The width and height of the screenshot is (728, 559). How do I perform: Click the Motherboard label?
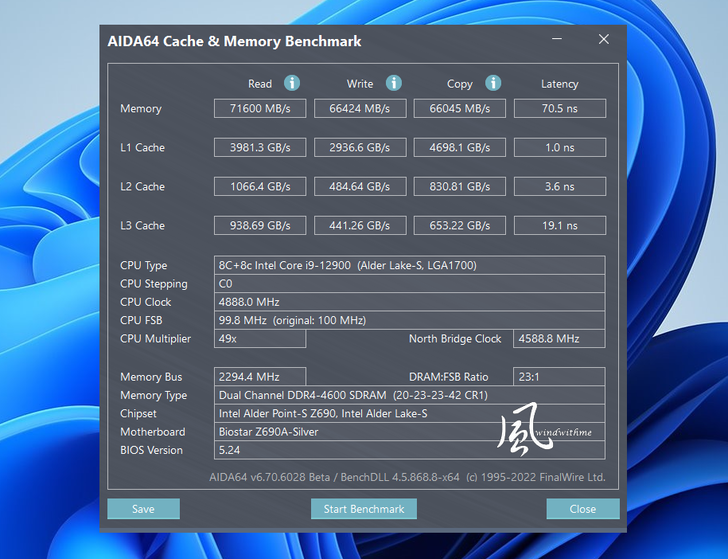tap(153, 432)
